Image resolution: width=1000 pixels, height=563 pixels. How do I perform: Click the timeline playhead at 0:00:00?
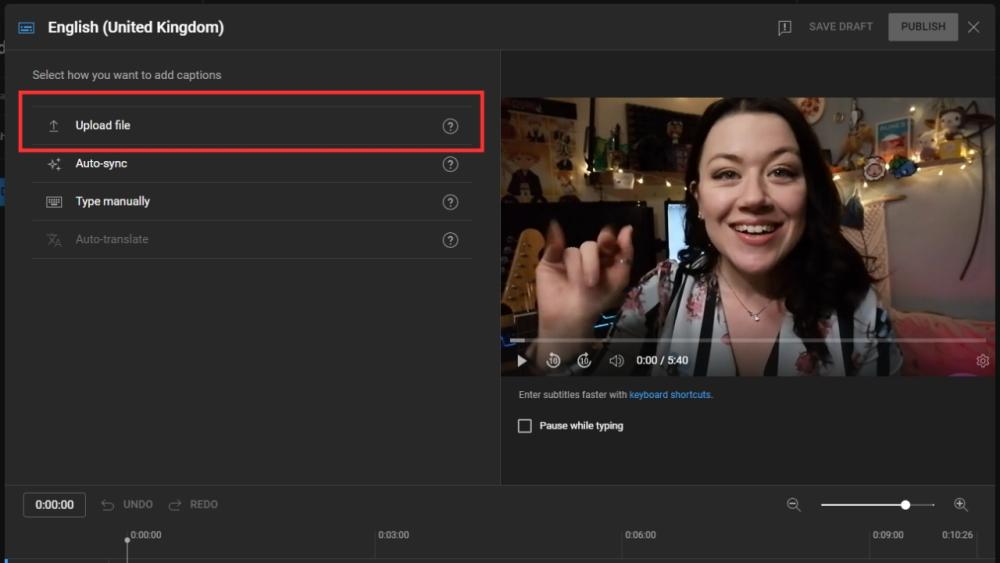click(x=128, y=541)
